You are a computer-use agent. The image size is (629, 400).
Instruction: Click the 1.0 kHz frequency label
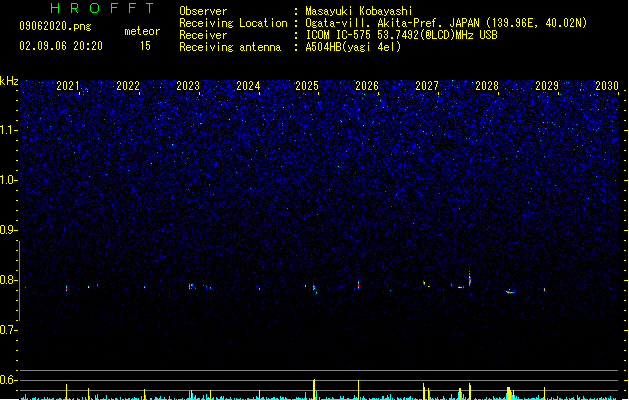pyautogui.click(x=8, y=180)
